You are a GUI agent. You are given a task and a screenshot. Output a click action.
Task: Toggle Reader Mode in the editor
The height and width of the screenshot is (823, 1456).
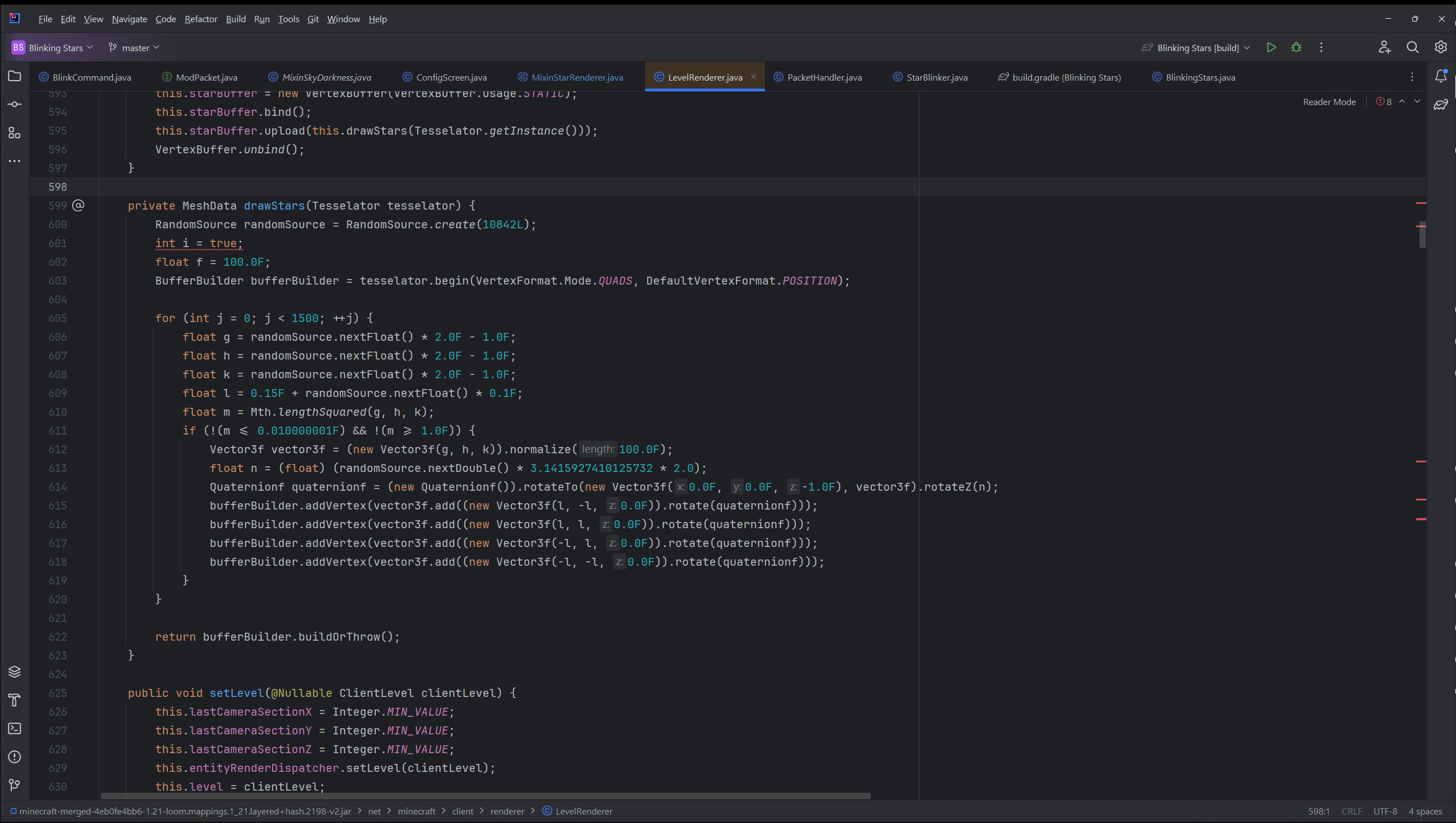(x=1329, y=102)
